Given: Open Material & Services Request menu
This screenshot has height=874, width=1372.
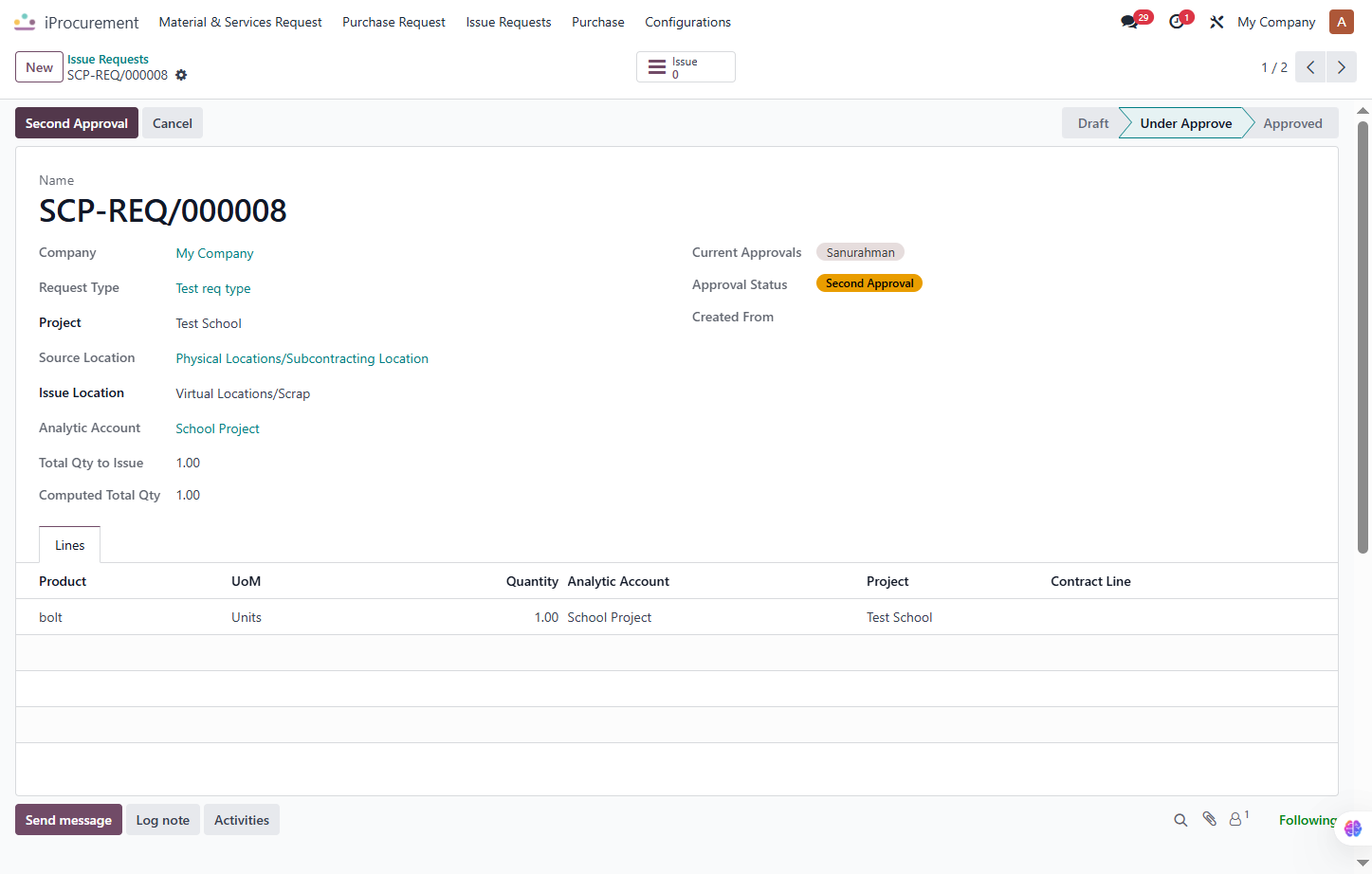Looking at the screenshot, I should pyautogui.click(x=240, y=22).
